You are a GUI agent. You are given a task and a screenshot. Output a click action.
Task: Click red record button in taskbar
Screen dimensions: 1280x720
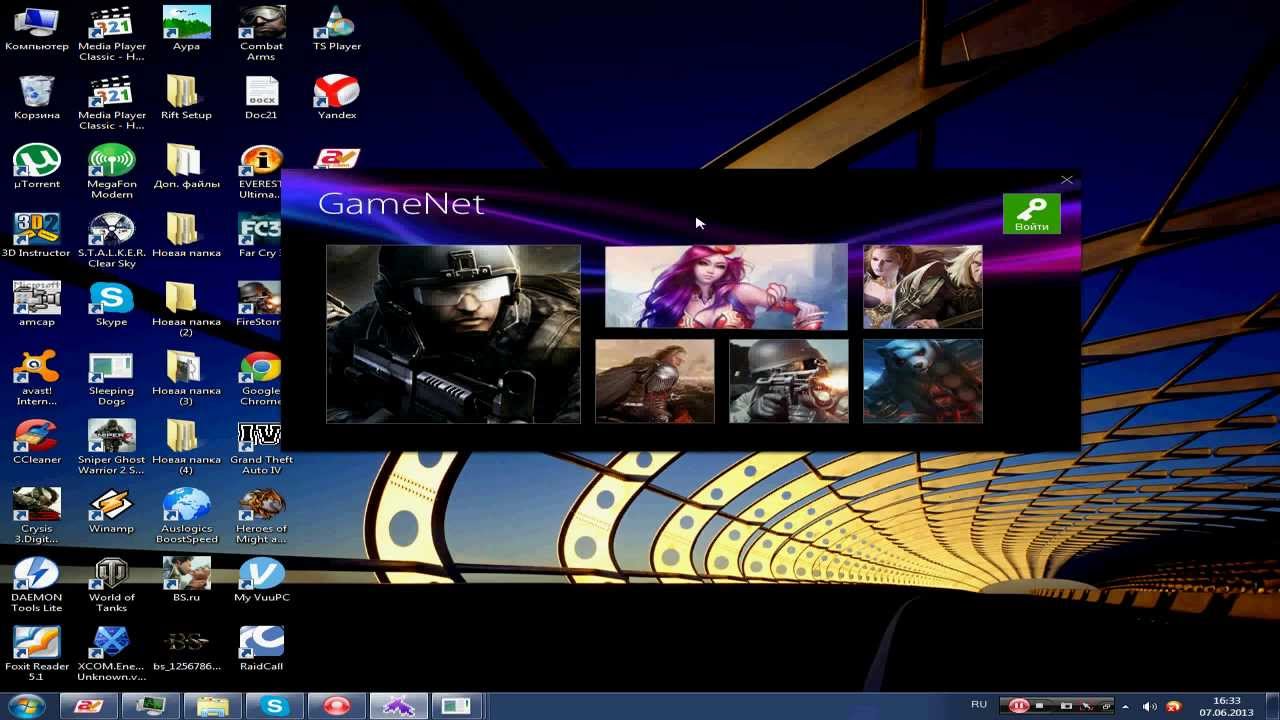point(337,706)
